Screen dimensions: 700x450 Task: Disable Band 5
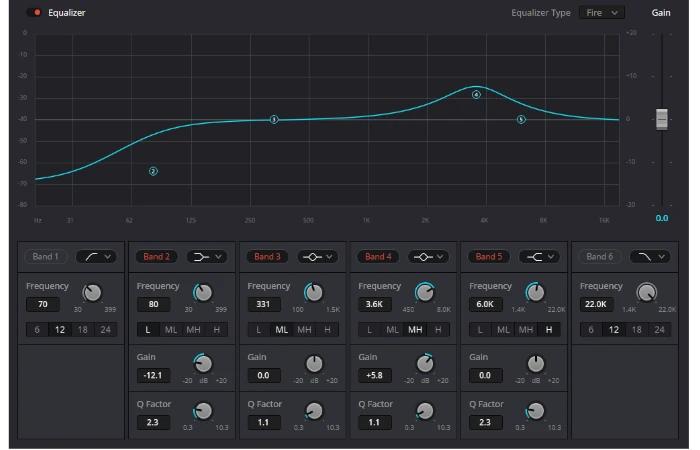coord(488,257)
